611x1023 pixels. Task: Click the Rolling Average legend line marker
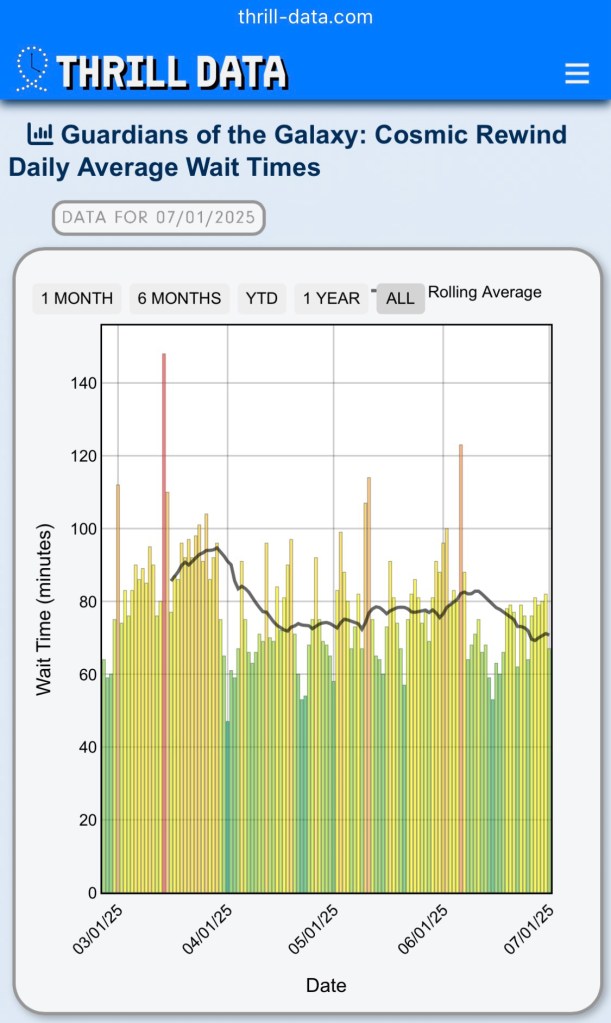coord(374,291)
